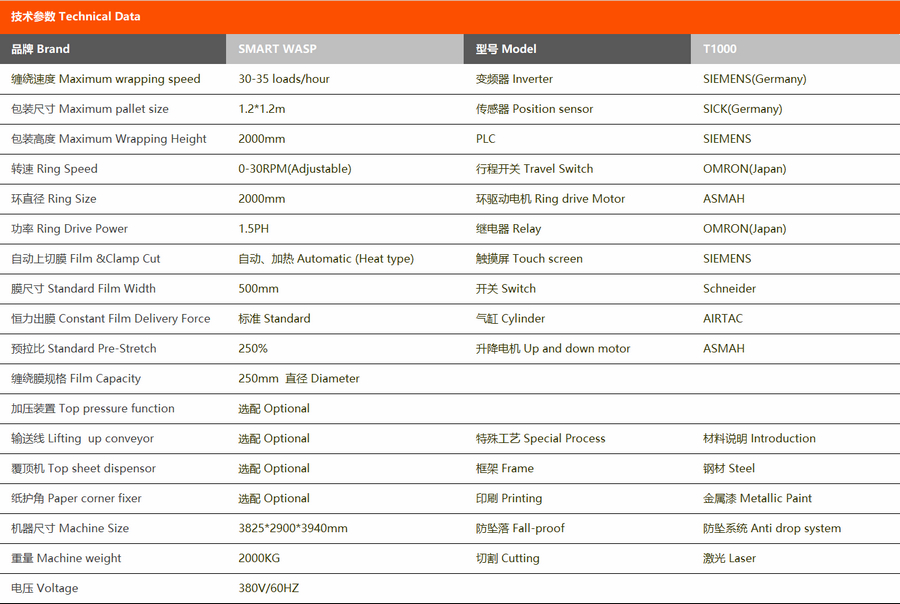
Task: Click the Automatic (Heat type) value
Action: click(x=326, y=259)
